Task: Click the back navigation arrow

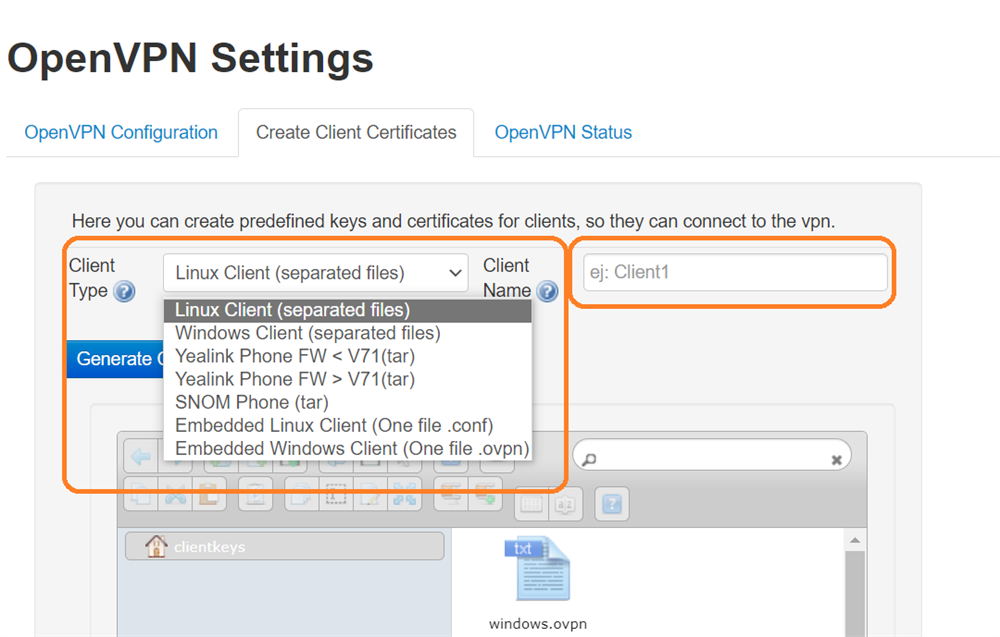Action: pos(140,456)
